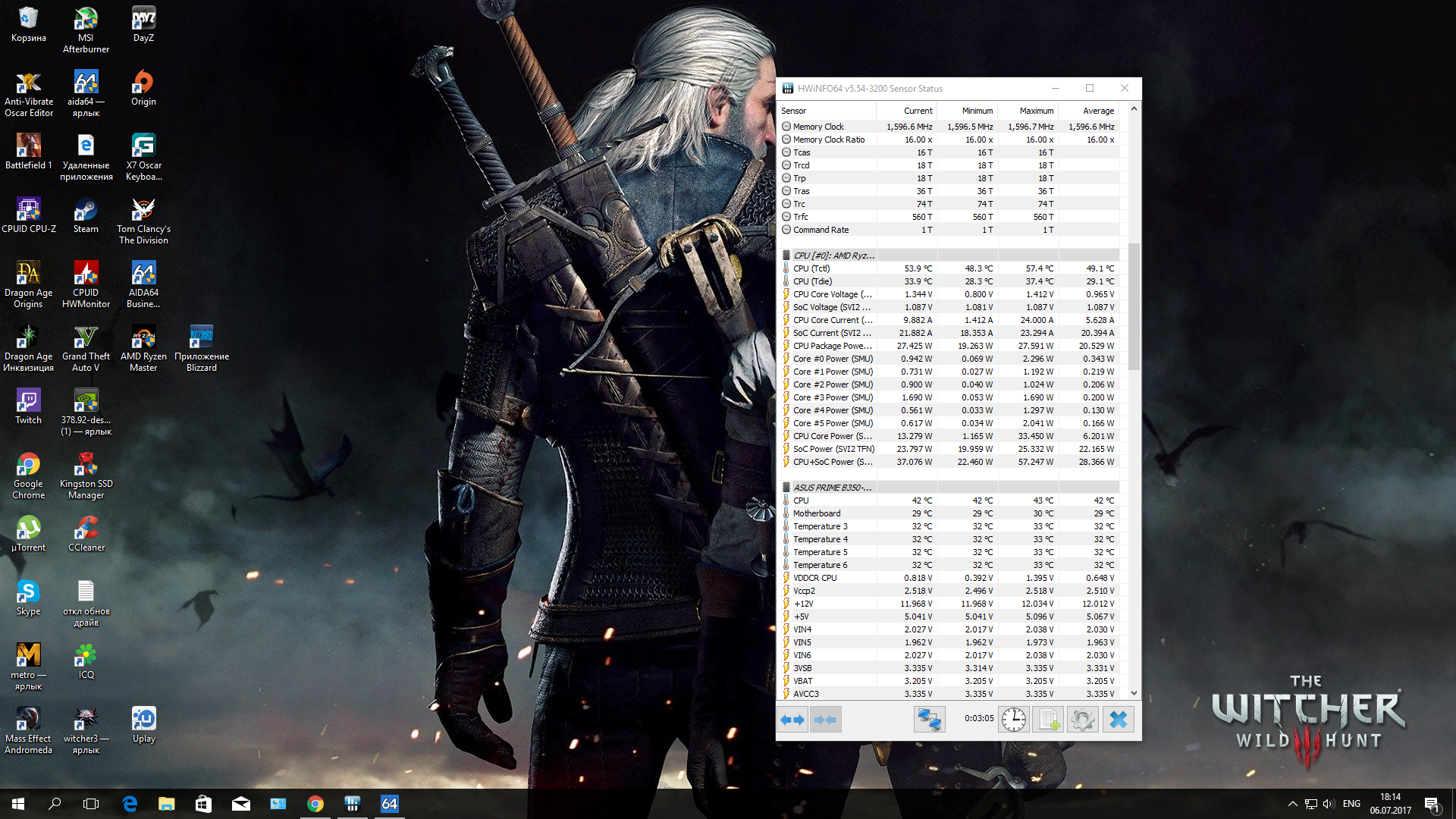This screenshot has width=1456, height=819.
Task: Open the remote network monitoring button
Action: pos(929,719)
